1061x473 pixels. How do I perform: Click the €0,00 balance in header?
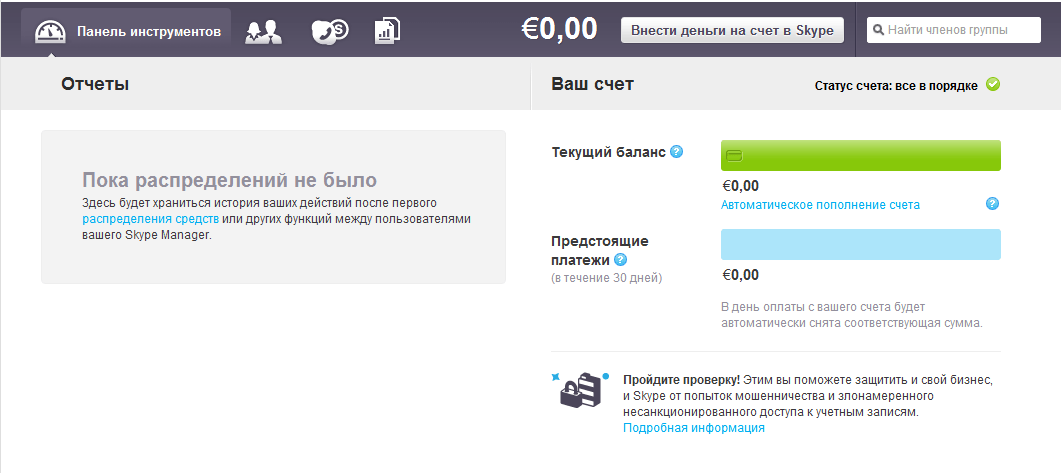(560, 30)
